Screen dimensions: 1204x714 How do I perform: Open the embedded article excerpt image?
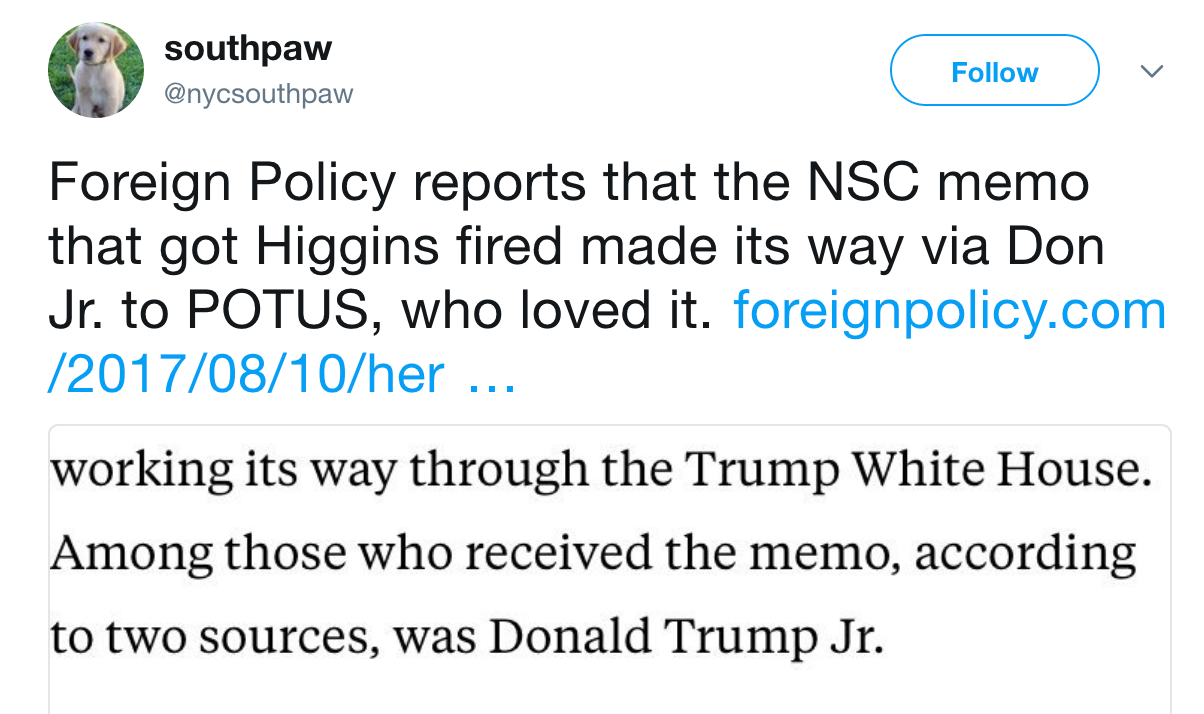pyautogui.click(x=609, y=570)
